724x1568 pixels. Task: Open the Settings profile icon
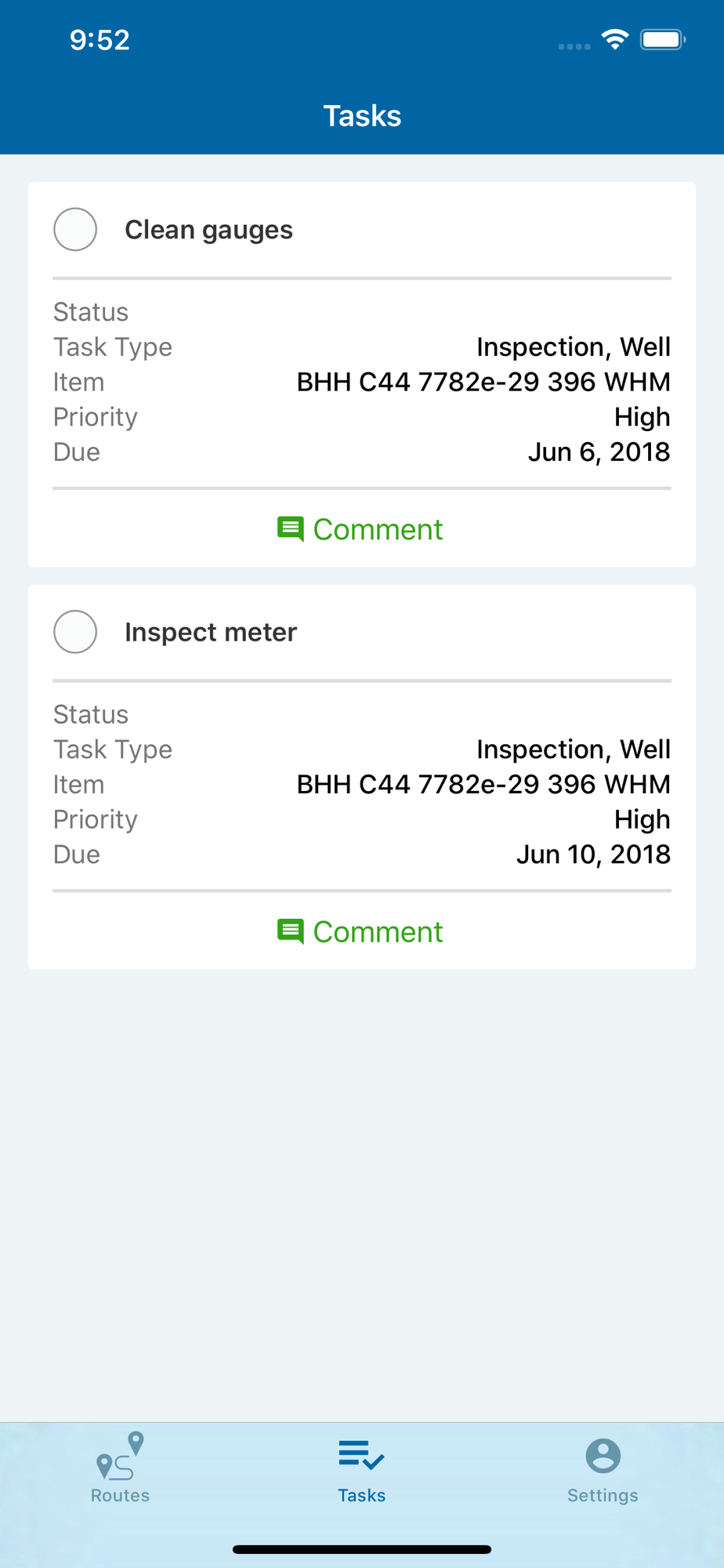click(x=603, y=1456)
